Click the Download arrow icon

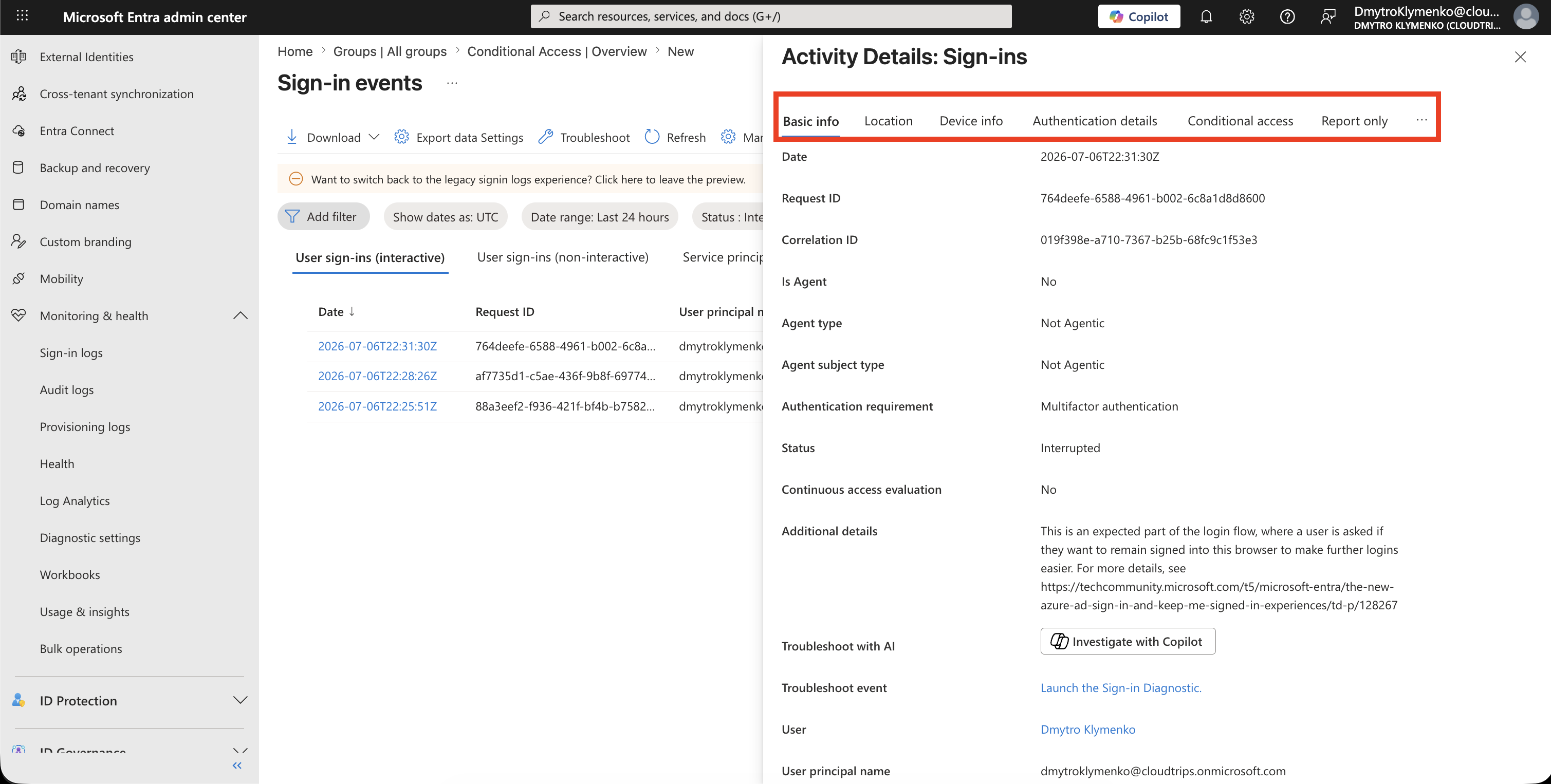point(292,137)
